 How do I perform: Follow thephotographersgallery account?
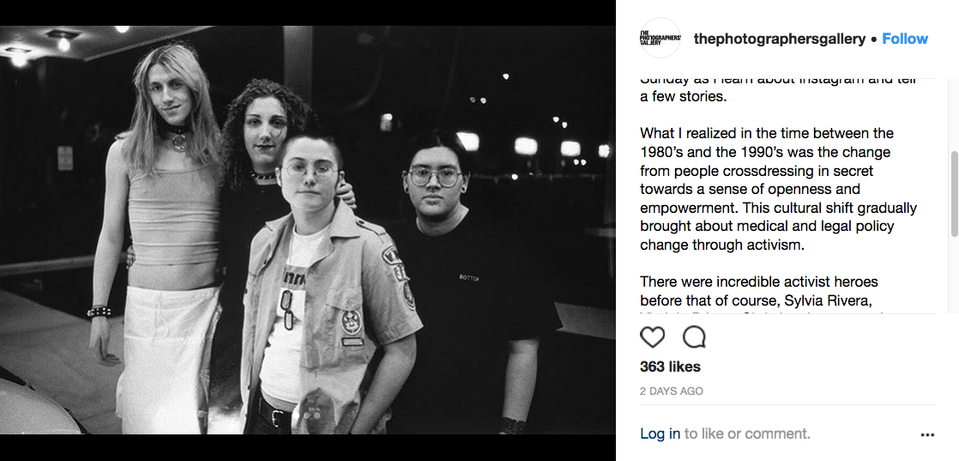[905, 39]
